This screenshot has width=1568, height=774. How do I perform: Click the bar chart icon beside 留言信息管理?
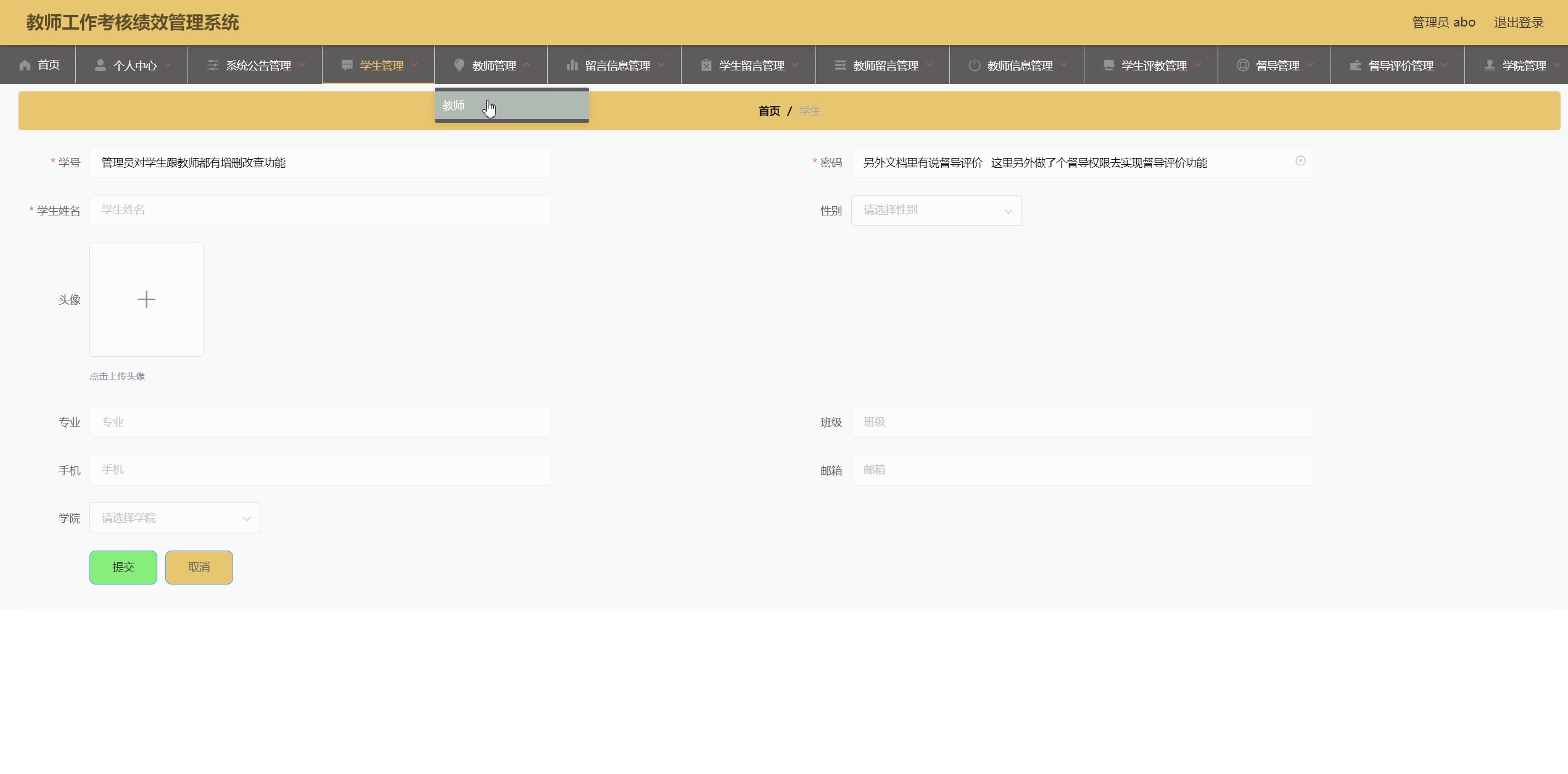click(572, 65)
